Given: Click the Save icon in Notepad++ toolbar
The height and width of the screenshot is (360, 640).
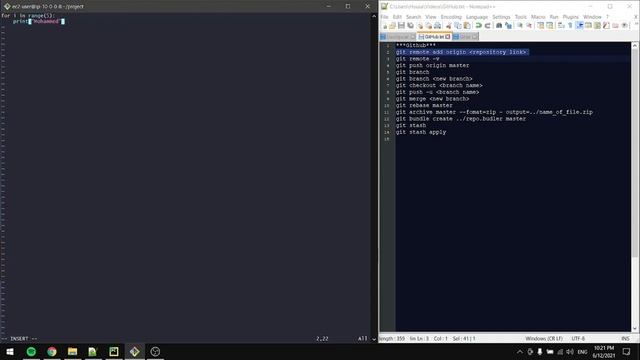Looking at the screenshot, I should (x=401, y=26).
